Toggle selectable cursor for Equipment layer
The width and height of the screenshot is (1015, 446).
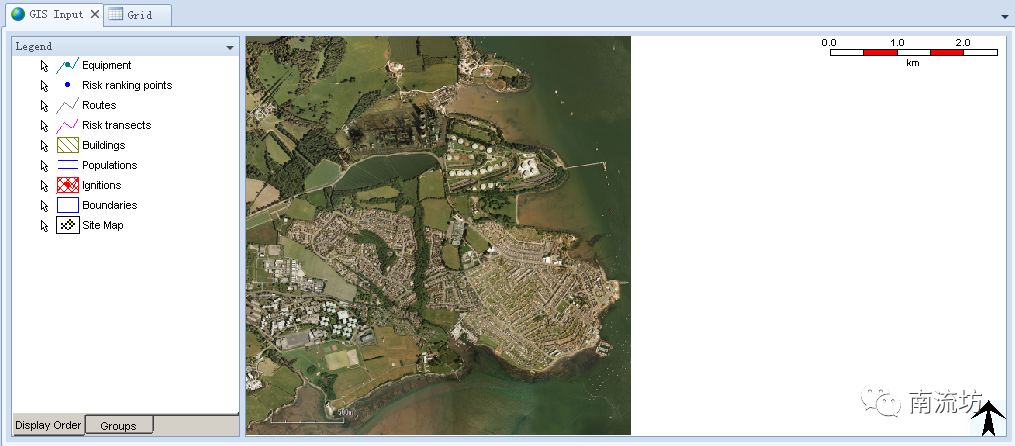coord(44,66)
